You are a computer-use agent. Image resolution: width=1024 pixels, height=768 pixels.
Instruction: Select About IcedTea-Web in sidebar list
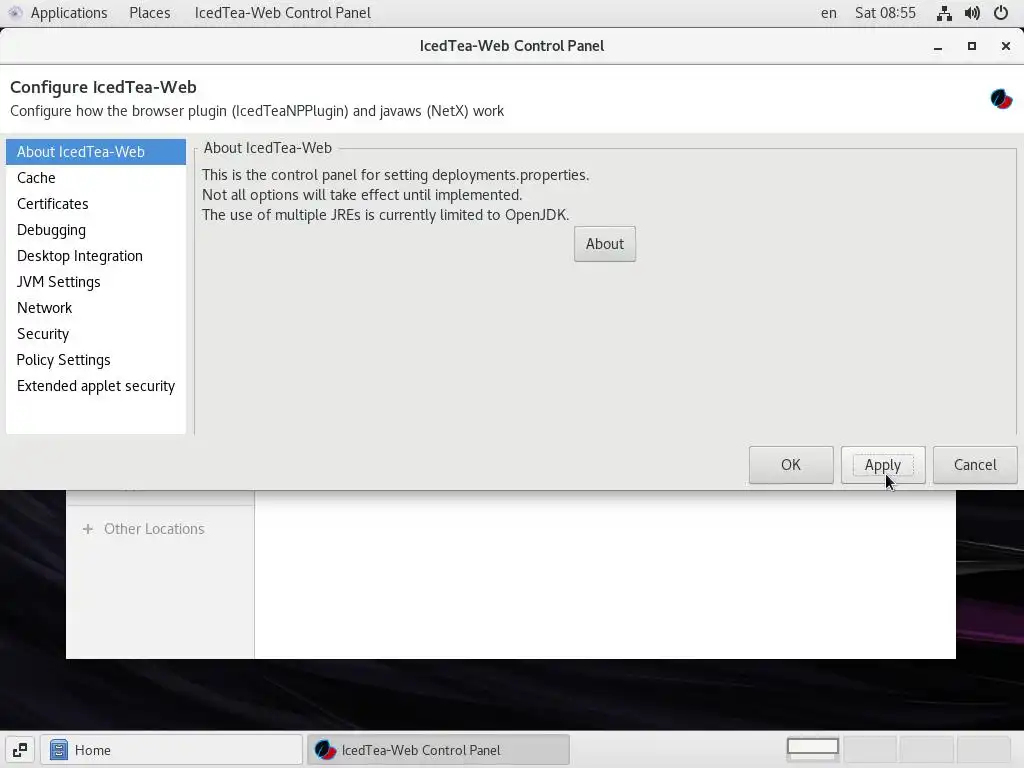point(96,152)
